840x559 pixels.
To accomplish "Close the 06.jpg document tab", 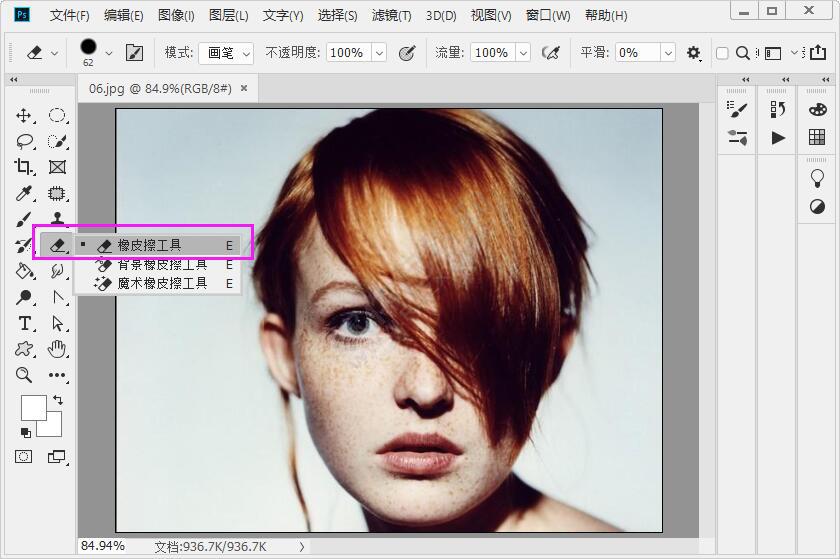I will [x=244, y=88].
